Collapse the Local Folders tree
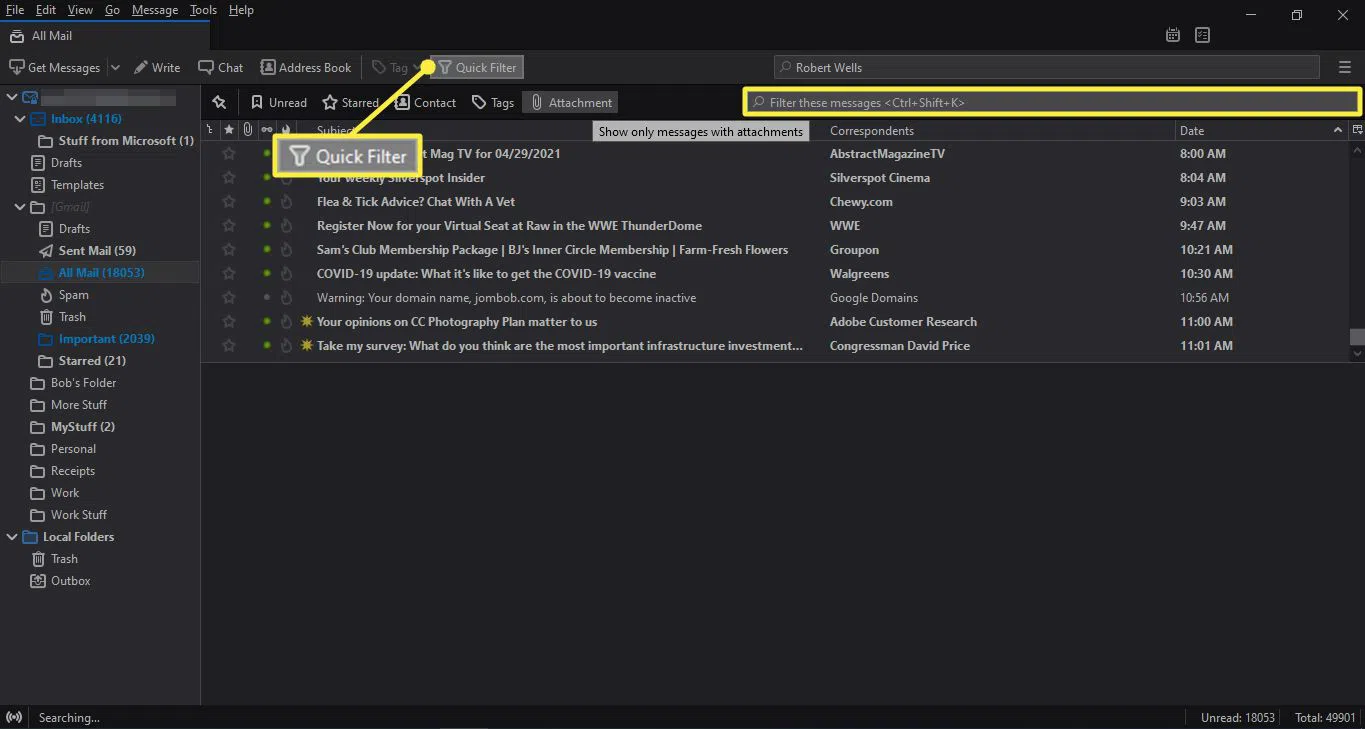 click(12, 537)
